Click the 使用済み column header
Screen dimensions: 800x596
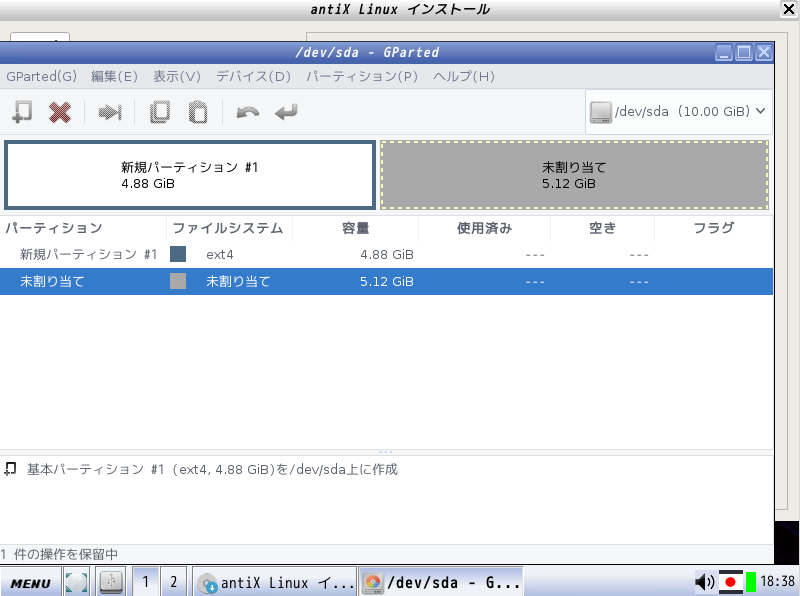tap(485, 228)
